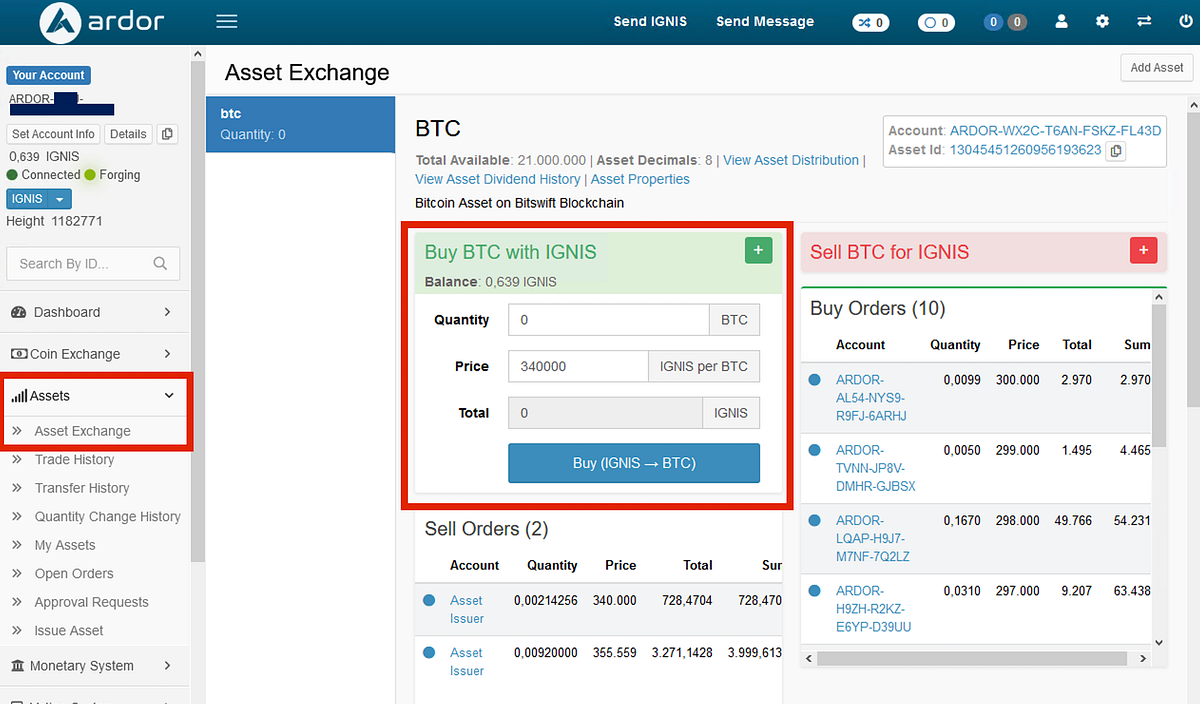Click red plus on Sell BTC panel
The width and height of the screenshot is (1200, 704).
tap(1143, 251)
